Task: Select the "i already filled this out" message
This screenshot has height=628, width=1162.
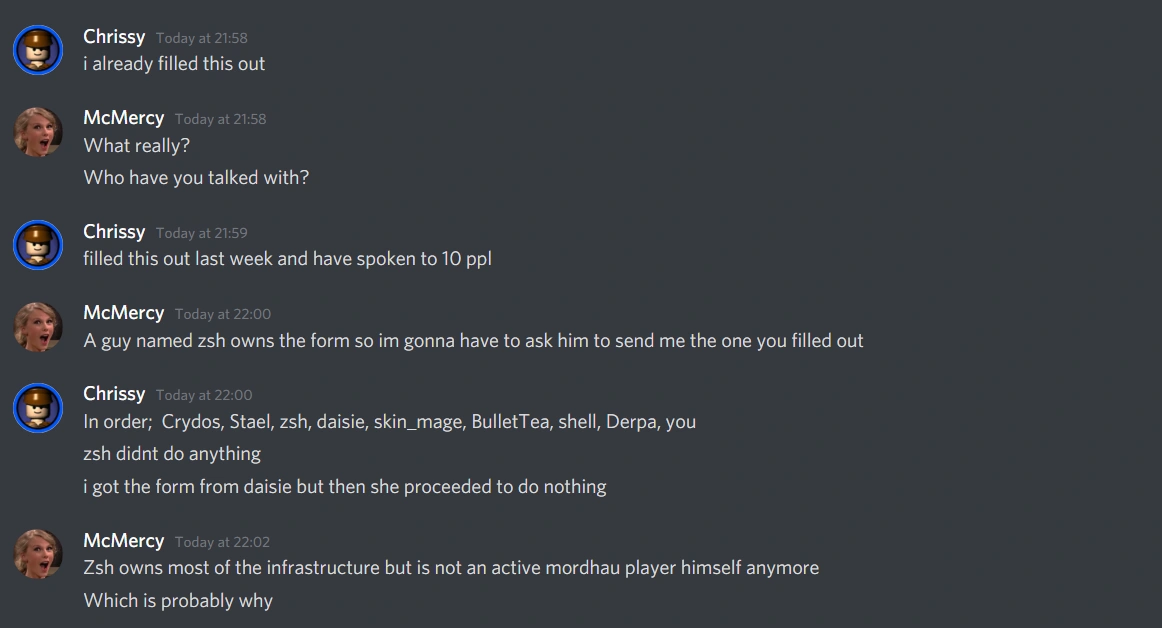Action: click(174, 64)
